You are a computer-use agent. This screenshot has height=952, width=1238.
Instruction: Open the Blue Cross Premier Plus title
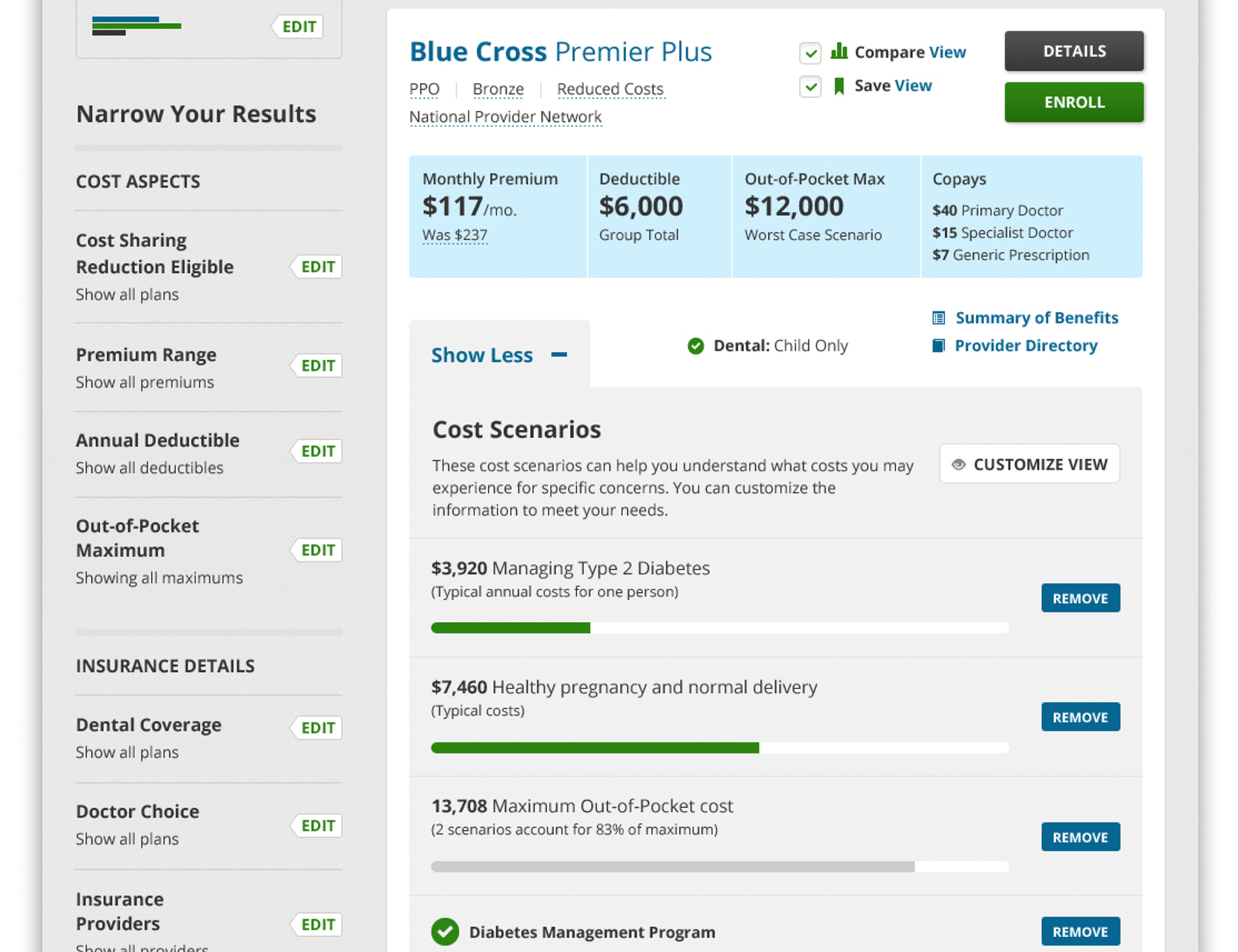560,52
